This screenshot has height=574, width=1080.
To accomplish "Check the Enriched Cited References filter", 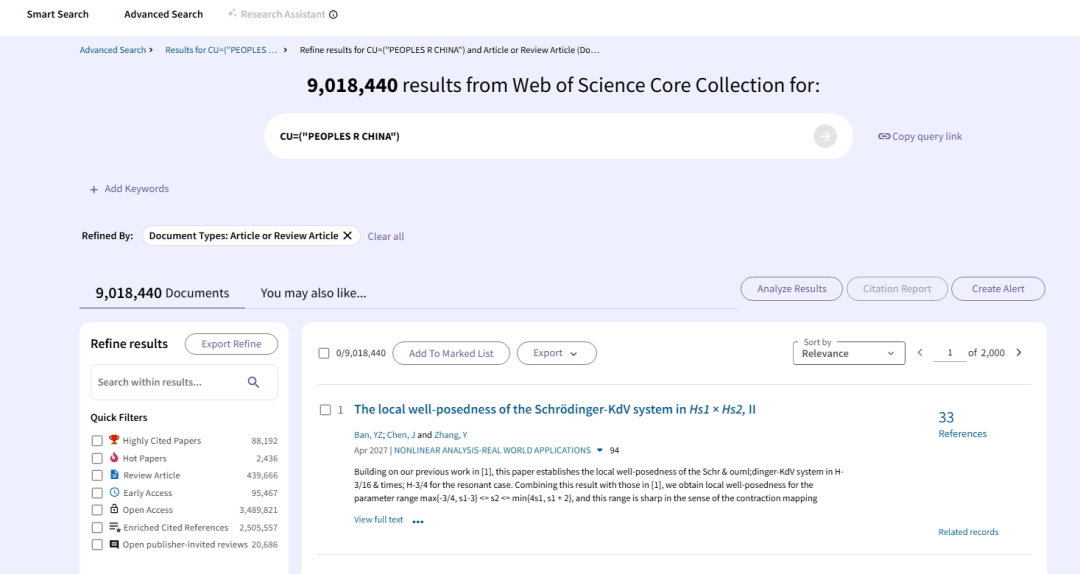I will point(97,527).
